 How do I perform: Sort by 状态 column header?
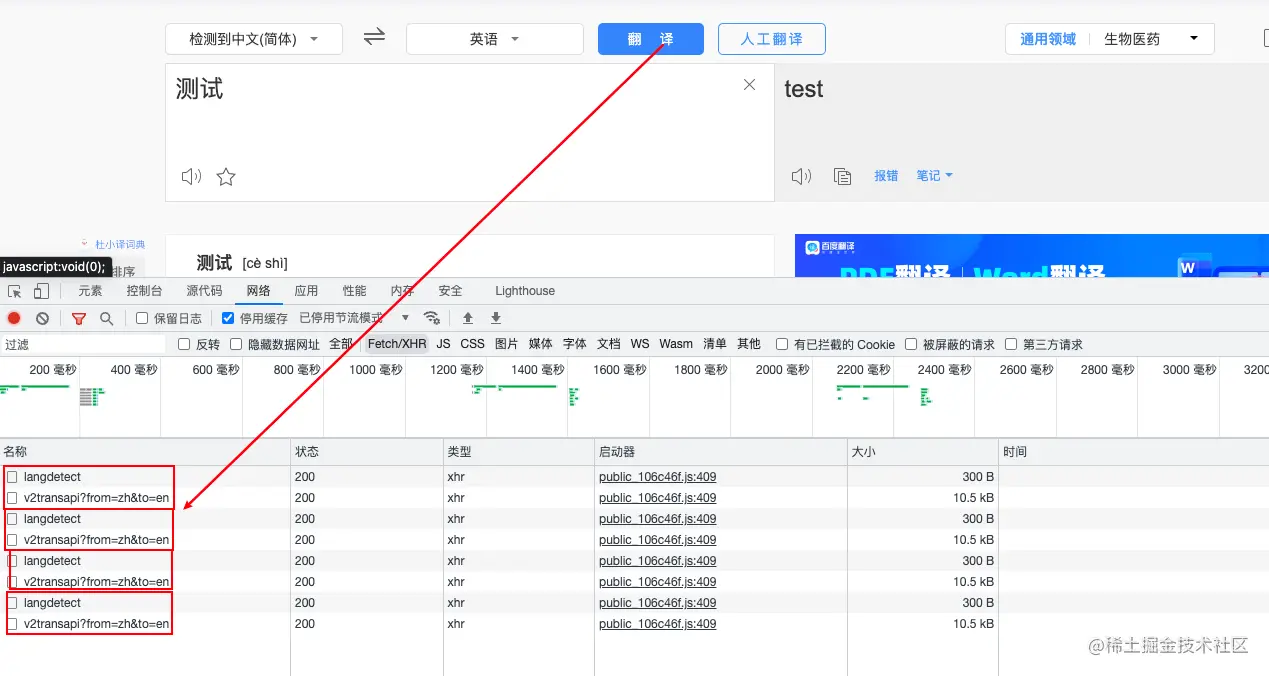point(367,452)
